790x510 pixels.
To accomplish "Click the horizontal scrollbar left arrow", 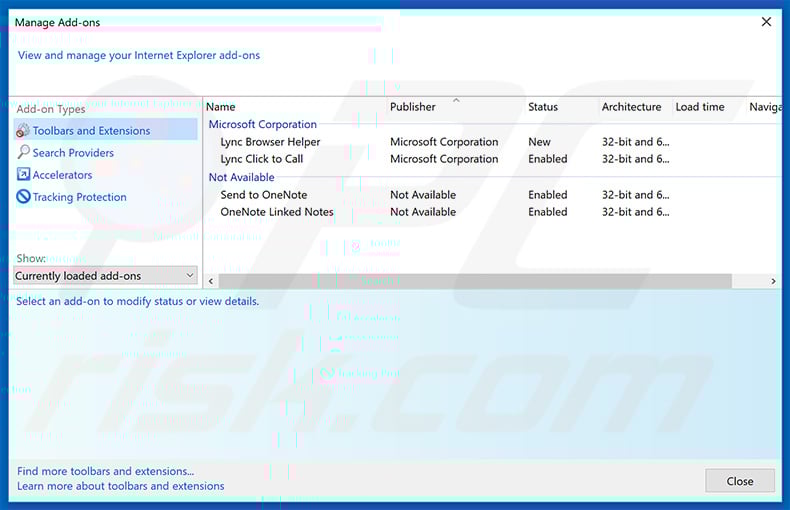I will [x=211, y=281].
